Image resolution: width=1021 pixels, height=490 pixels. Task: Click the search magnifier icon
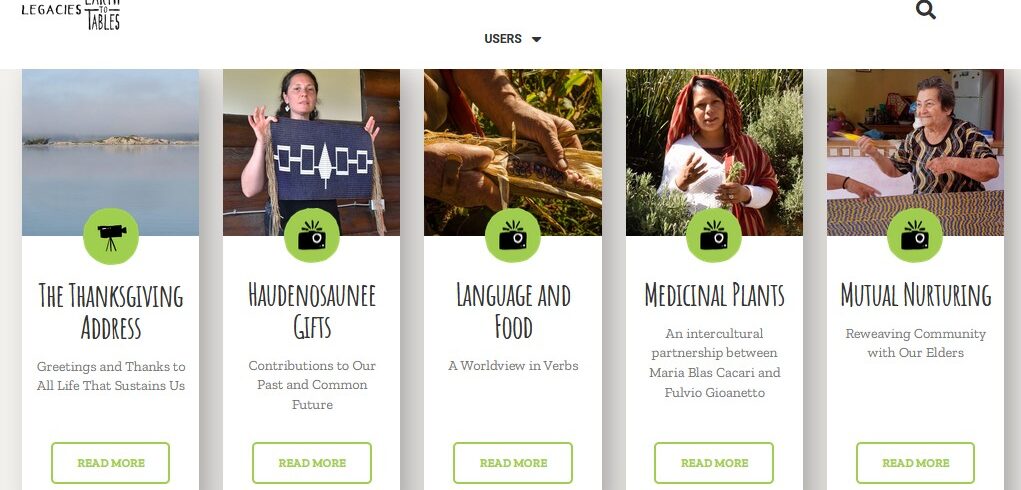[x=925, y=10]
